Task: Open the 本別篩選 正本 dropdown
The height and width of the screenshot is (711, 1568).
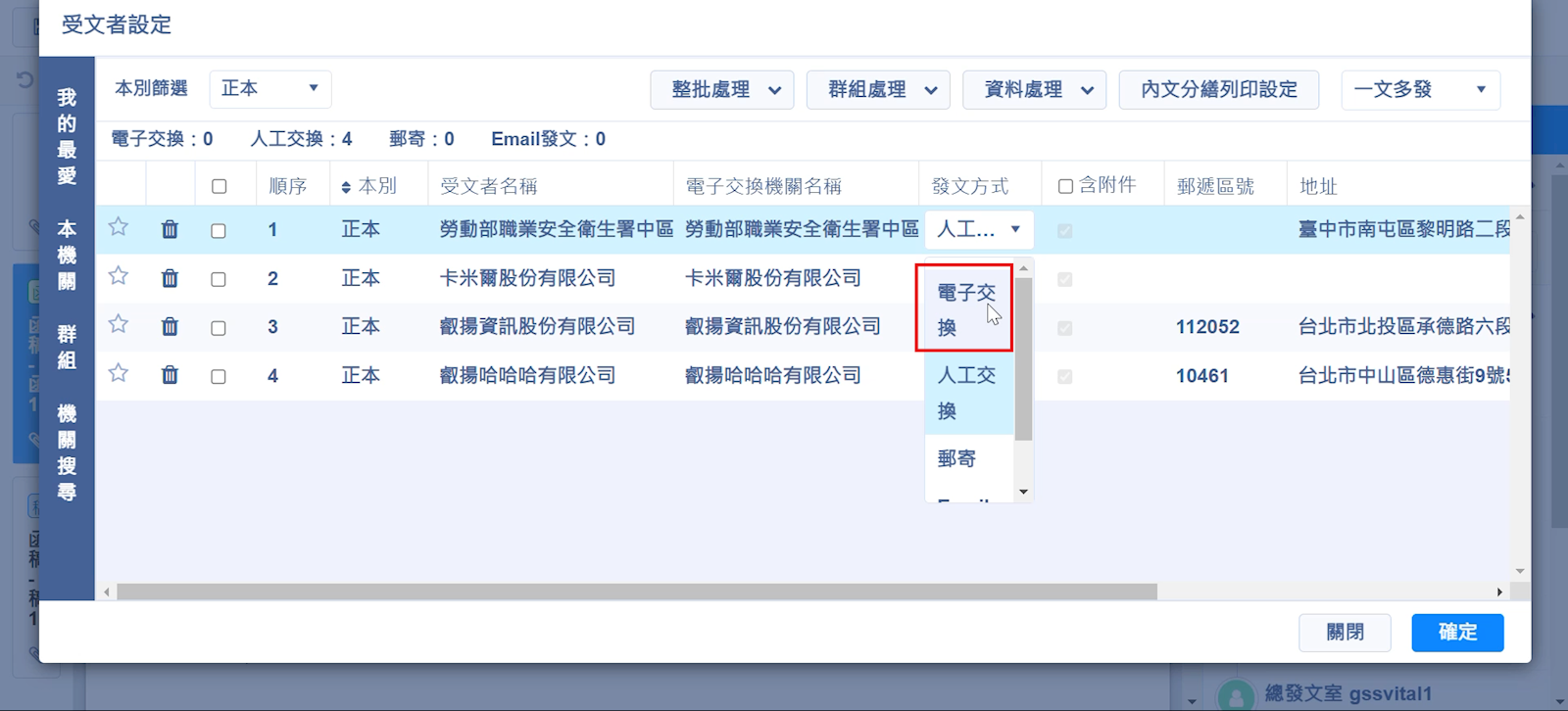Action: (x=270, y=89)
